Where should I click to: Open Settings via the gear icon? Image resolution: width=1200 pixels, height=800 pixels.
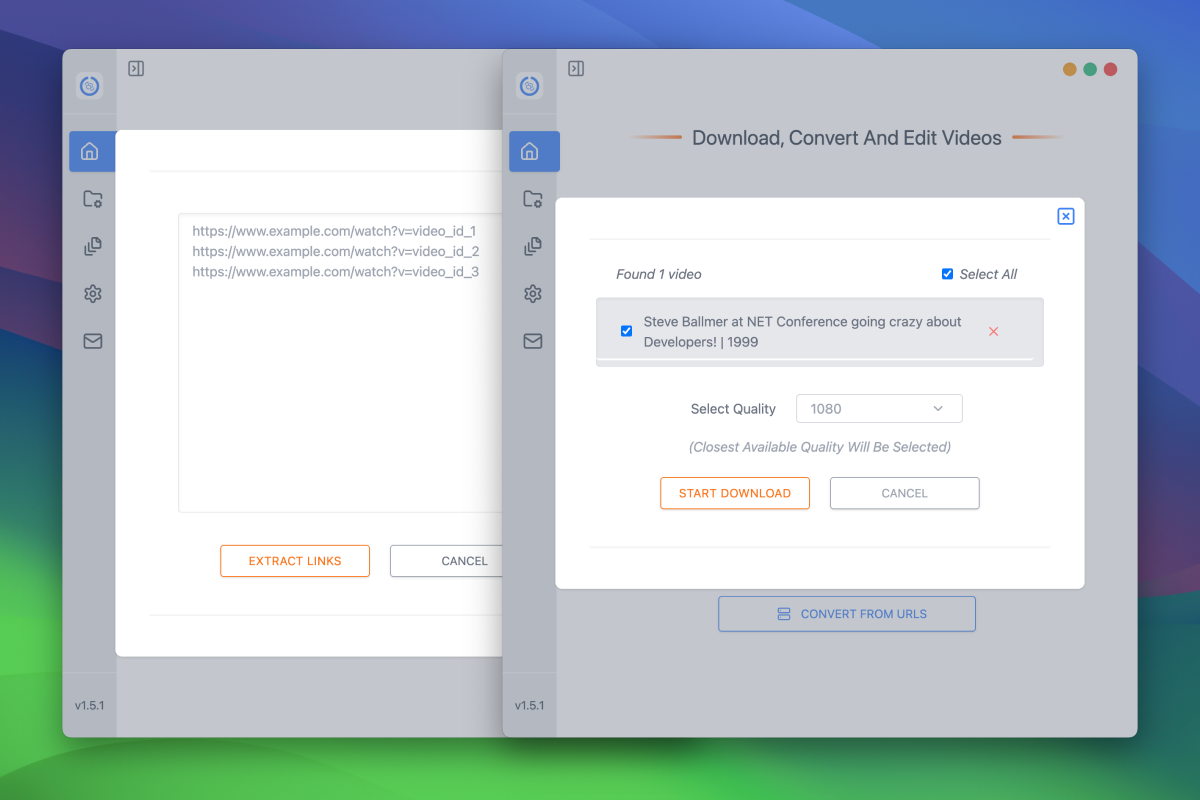533,293
